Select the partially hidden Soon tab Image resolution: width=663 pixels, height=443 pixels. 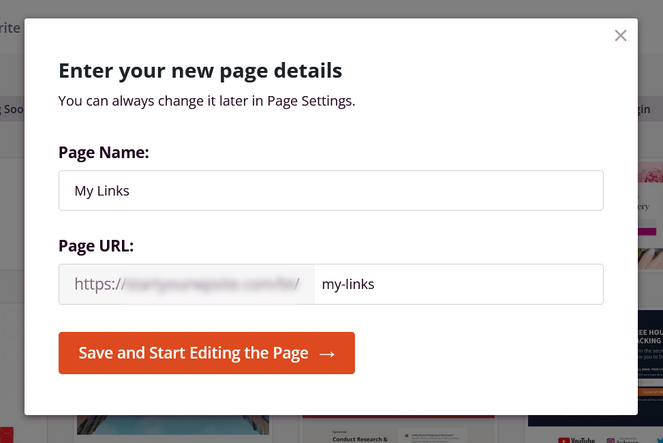tap(12, 109)
